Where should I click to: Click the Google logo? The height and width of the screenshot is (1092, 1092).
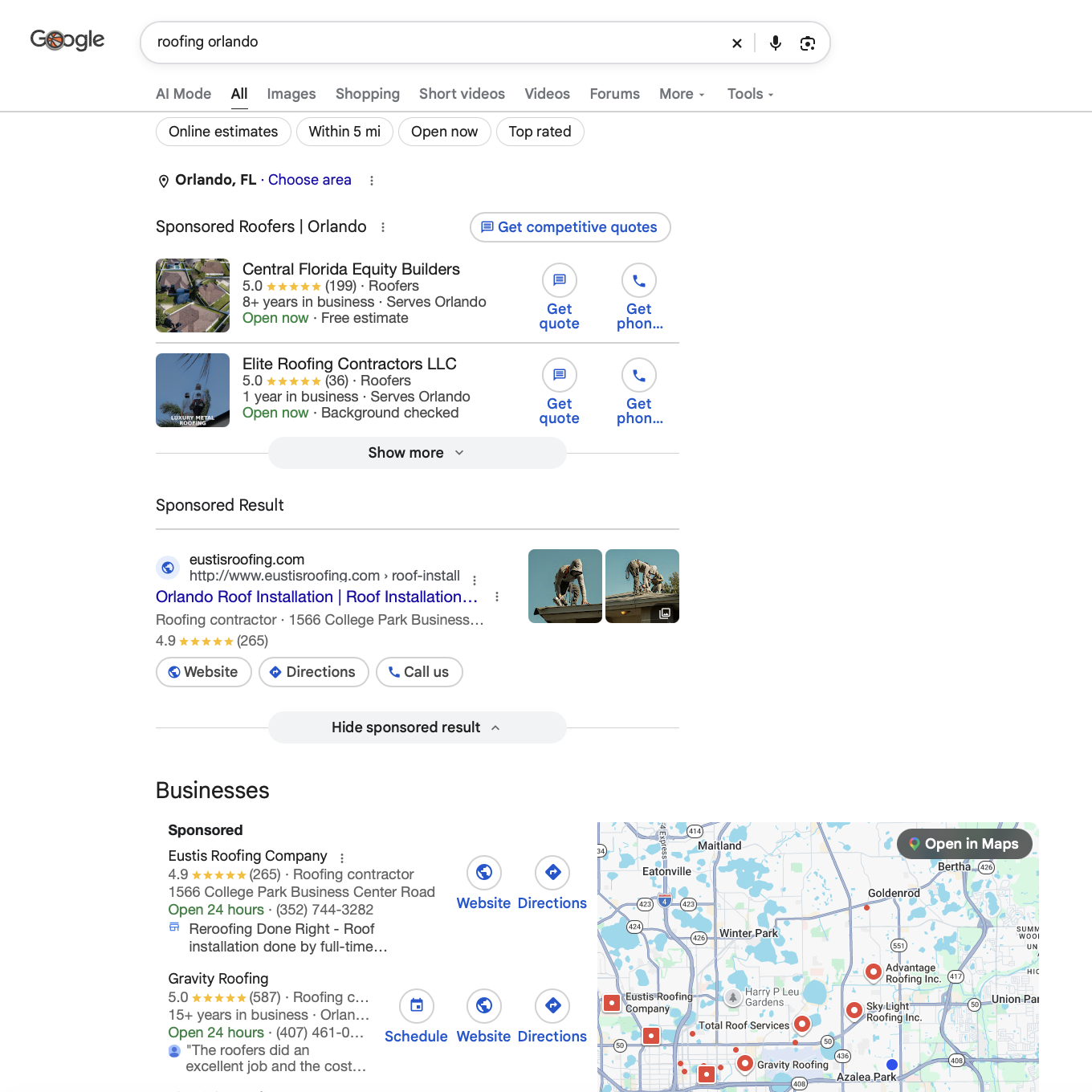(x=67, y=39)
